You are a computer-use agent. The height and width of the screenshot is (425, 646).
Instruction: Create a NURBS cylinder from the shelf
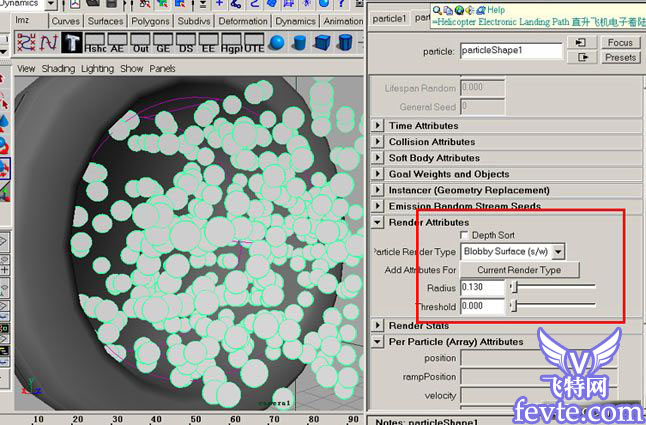(300, 43)
